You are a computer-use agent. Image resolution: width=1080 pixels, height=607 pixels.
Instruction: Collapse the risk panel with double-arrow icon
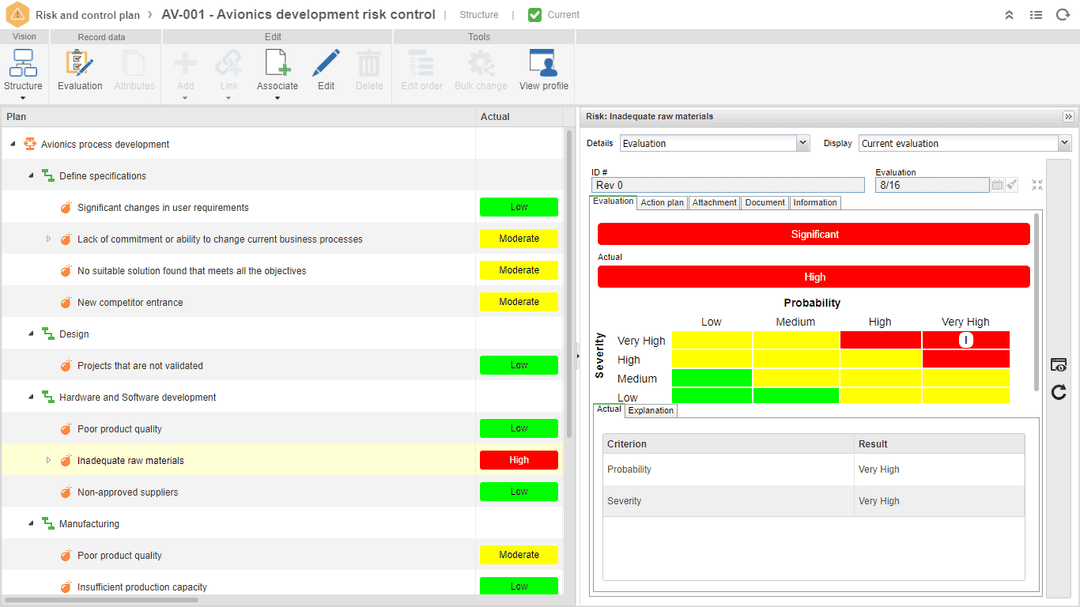[1068, 117]
